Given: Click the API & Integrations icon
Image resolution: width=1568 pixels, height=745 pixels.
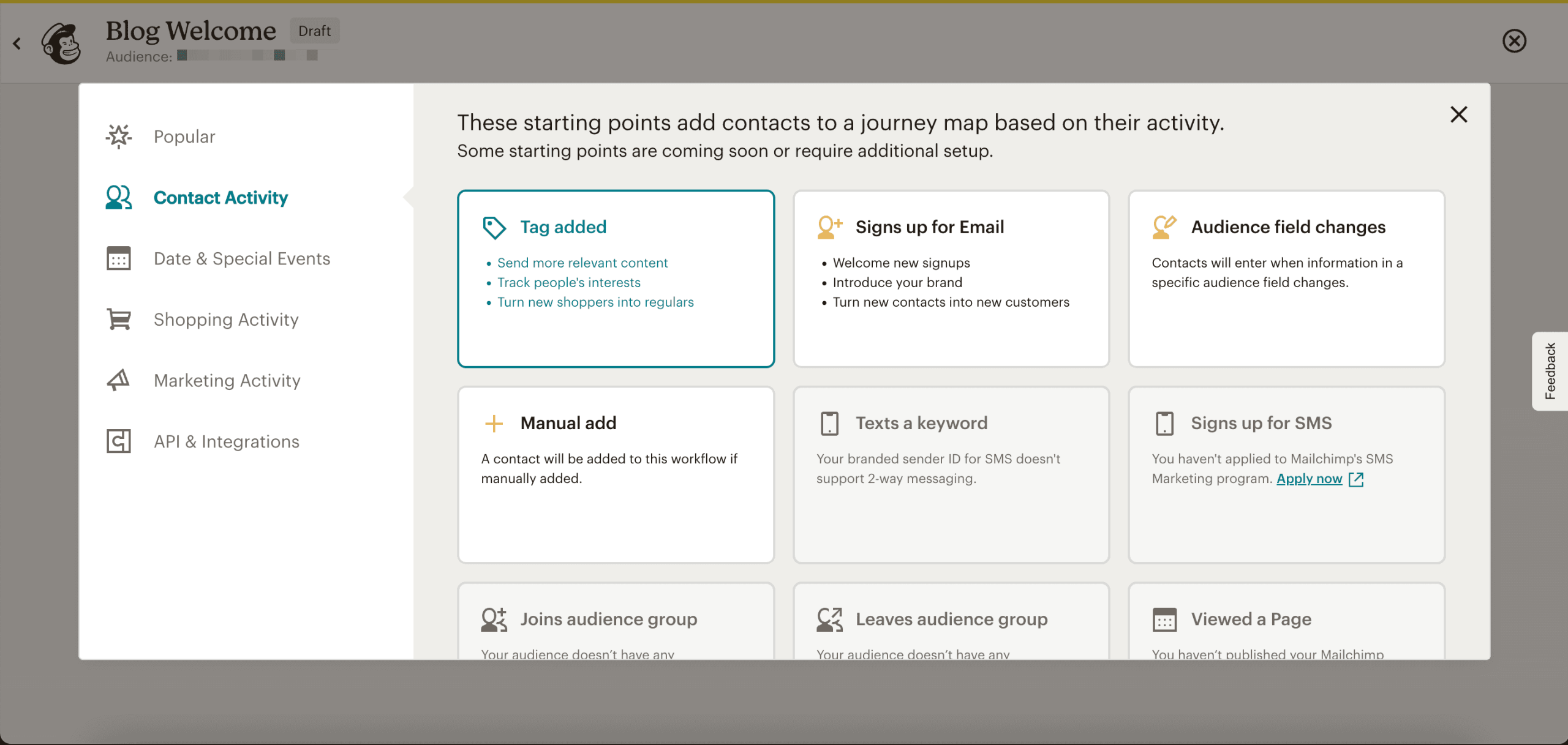Looking at the screenshot, I should (119, 441).
